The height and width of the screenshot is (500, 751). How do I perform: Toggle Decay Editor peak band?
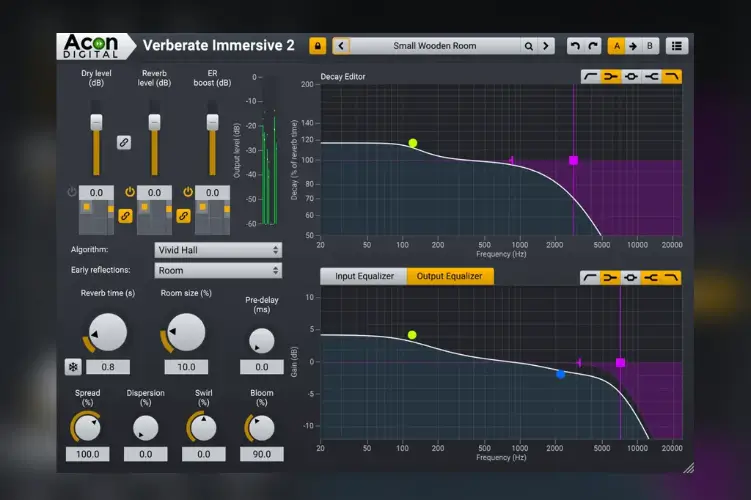tap(631, 77)
